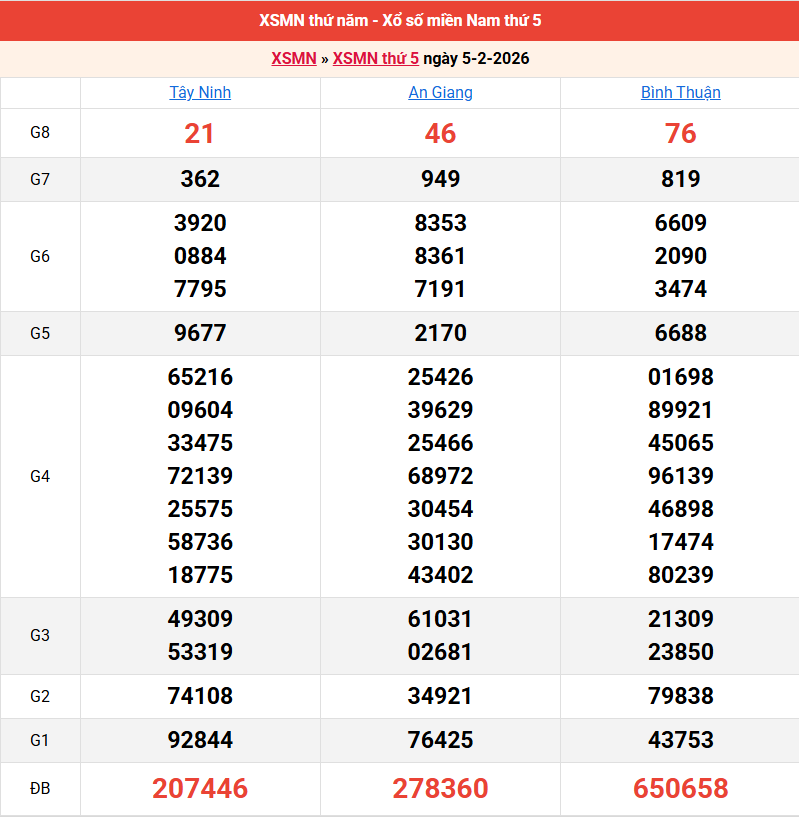Click the G7 number 949
799x817 pixels.
coord(440,179)
